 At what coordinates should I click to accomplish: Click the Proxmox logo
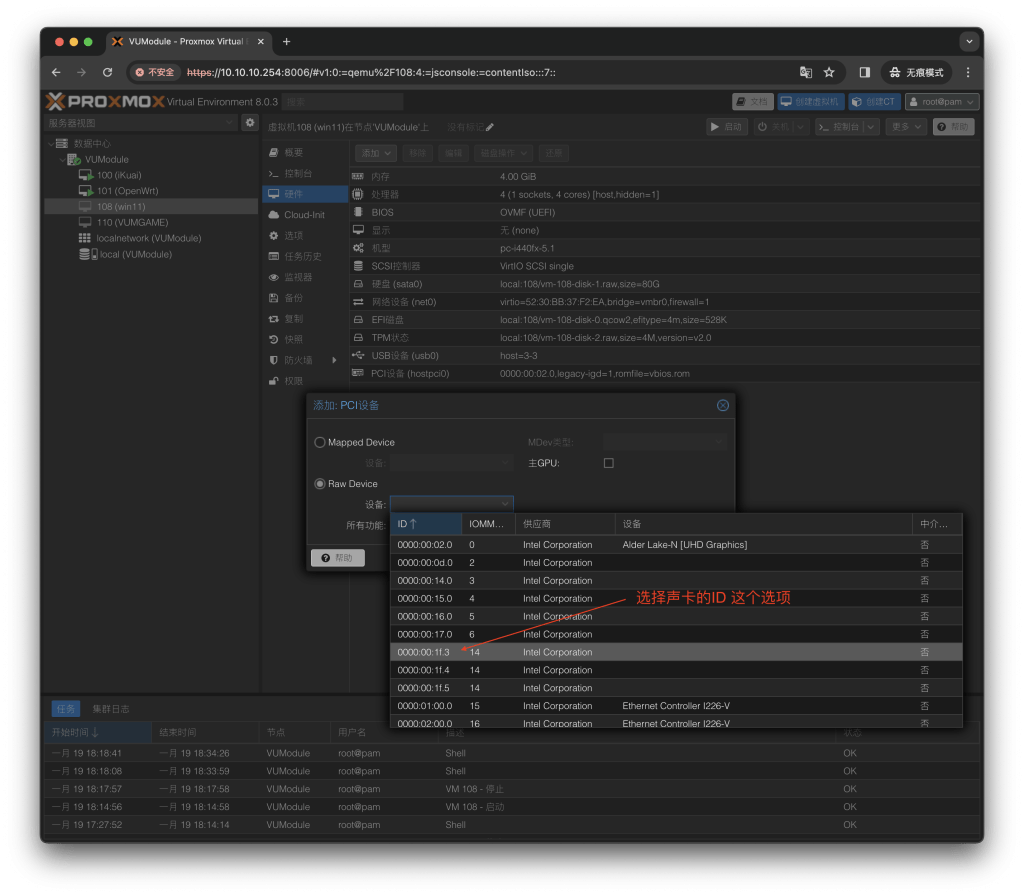pyautogui.click(x=105, y=101)
